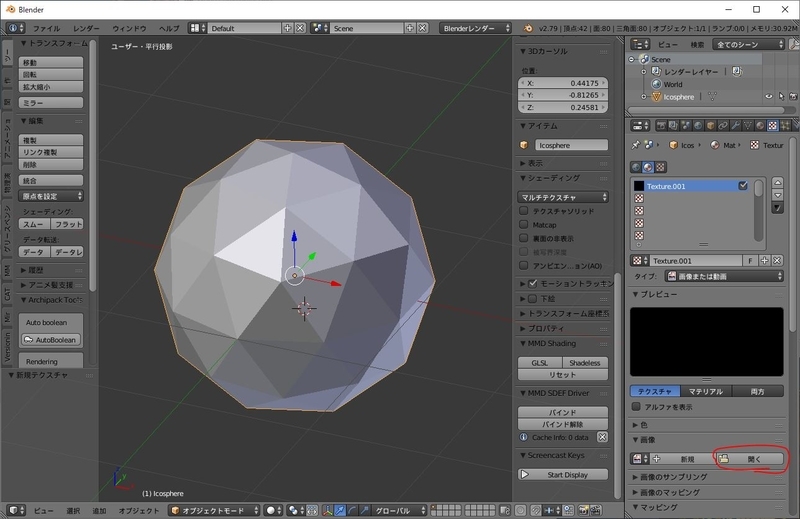This screenshot has height=519, width=800.
Task: Open the オブジェクトモード mode selector
Action: coord(214,510)
